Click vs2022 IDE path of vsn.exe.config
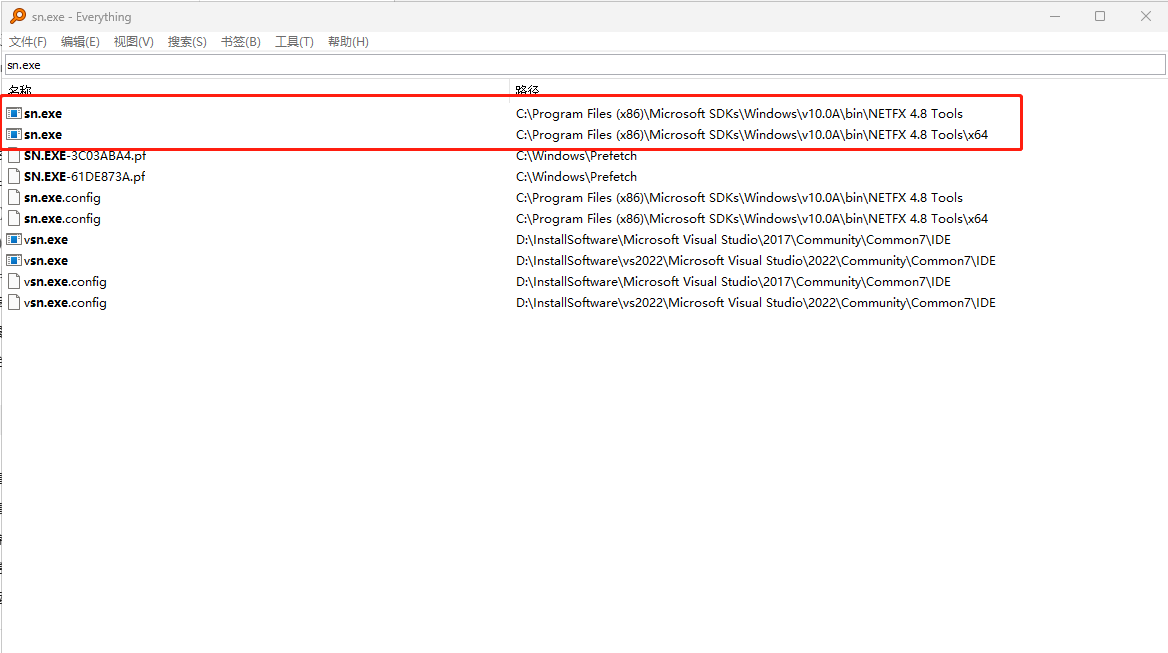 [755, 303]
